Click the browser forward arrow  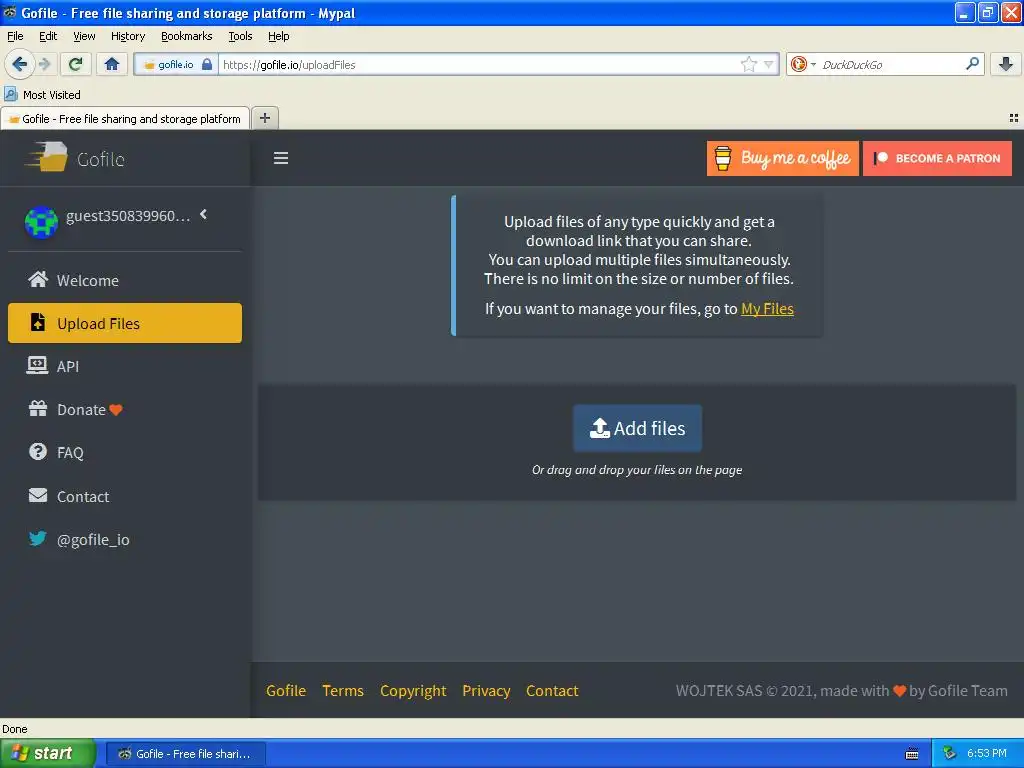pyautogui.click(x=44, y=64)
